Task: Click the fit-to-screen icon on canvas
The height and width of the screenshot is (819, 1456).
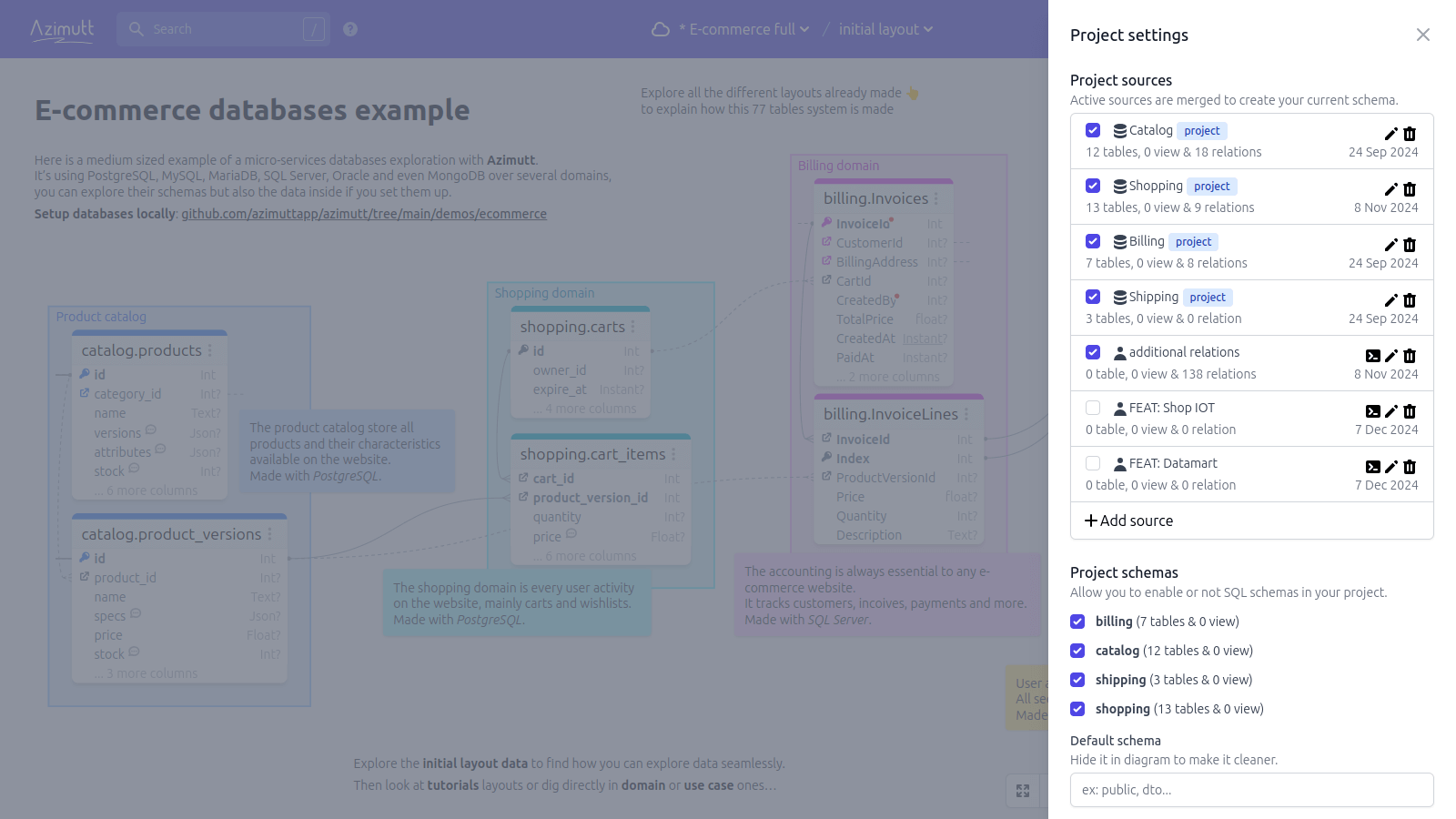Action: [x=1023, y=791]
